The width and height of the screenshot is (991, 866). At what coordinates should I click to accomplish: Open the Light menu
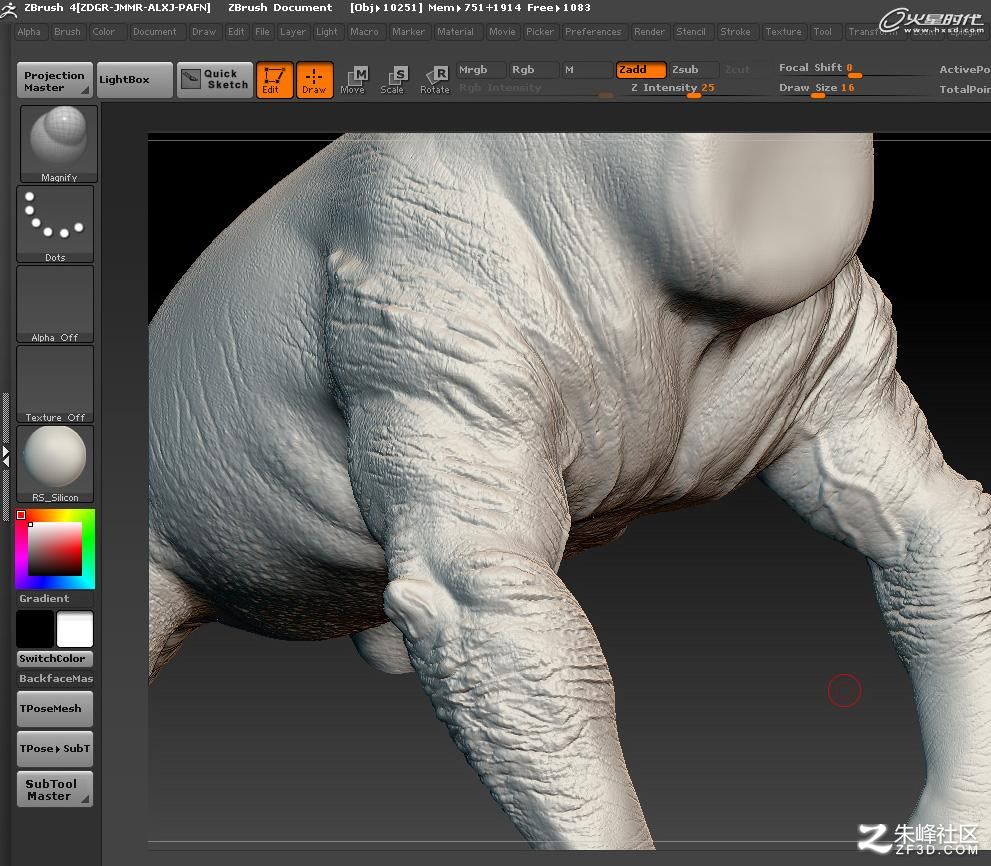[327, 32]
